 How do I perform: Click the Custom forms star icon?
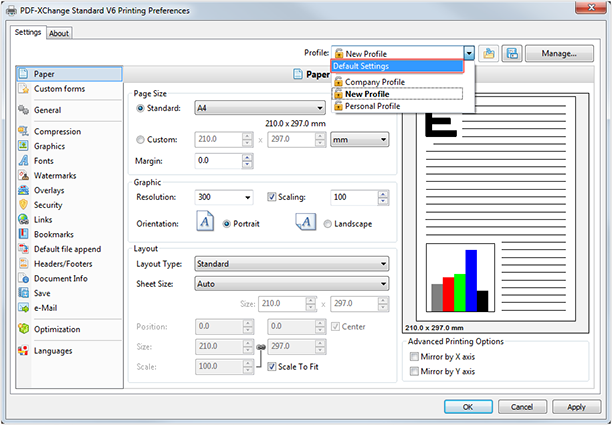pos(23,89)
